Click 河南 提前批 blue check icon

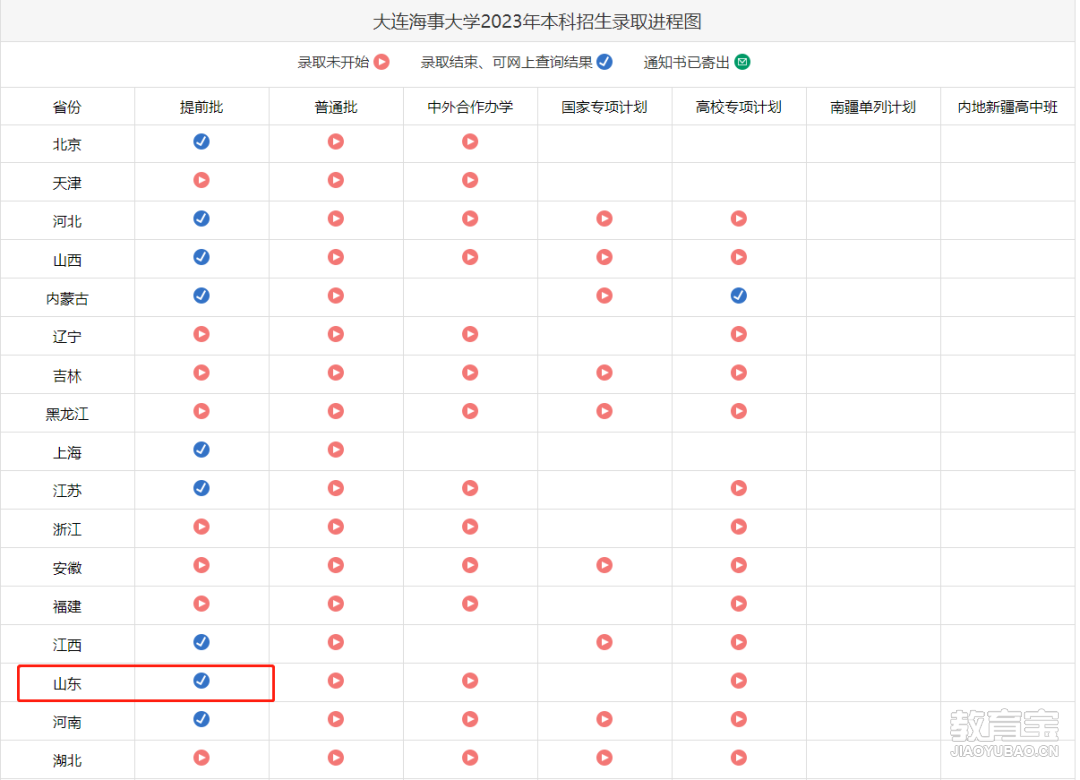point(201,719)
